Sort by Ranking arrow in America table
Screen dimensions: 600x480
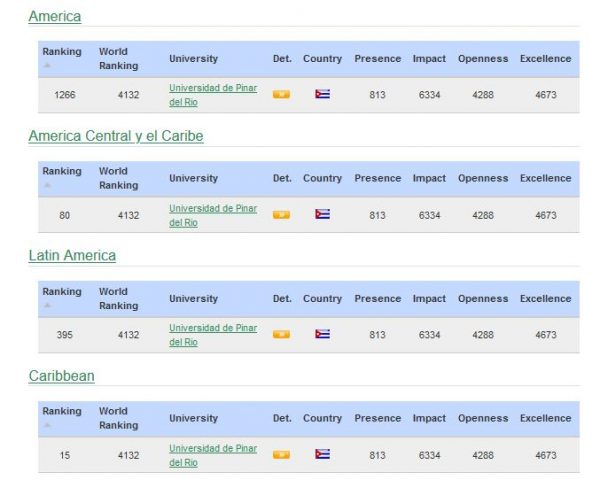47,66
